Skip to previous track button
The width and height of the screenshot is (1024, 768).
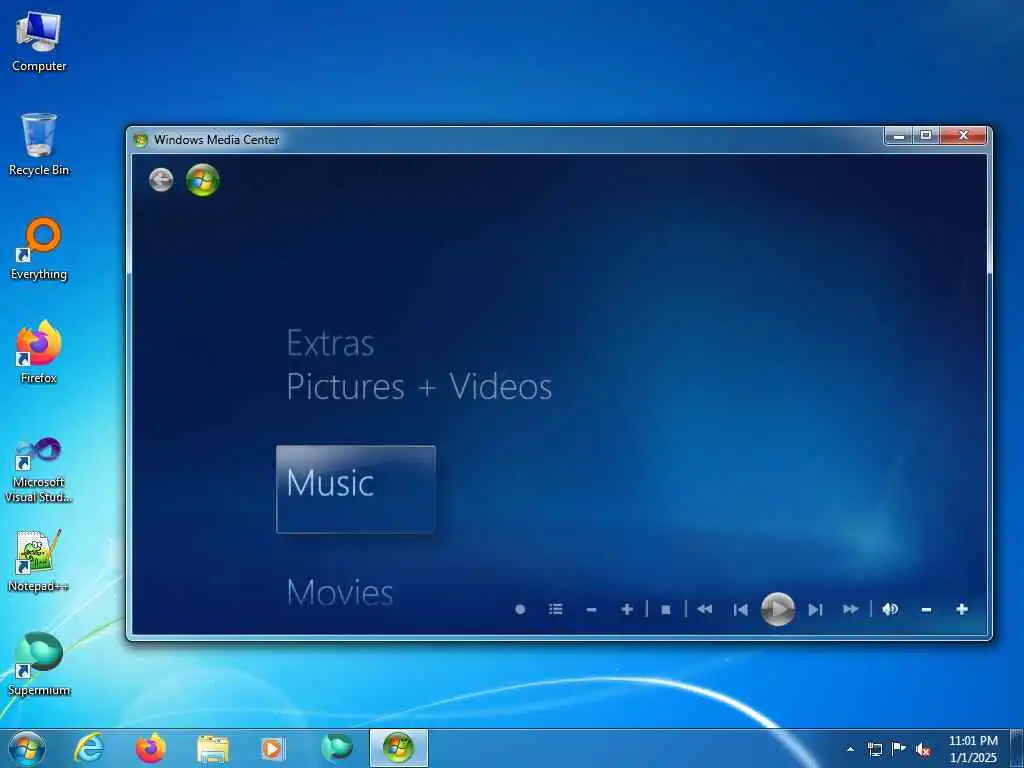click(x=741, y=609)
